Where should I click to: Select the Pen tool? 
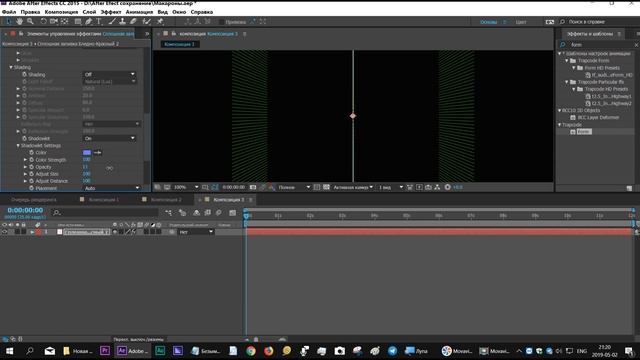[89, 22]
